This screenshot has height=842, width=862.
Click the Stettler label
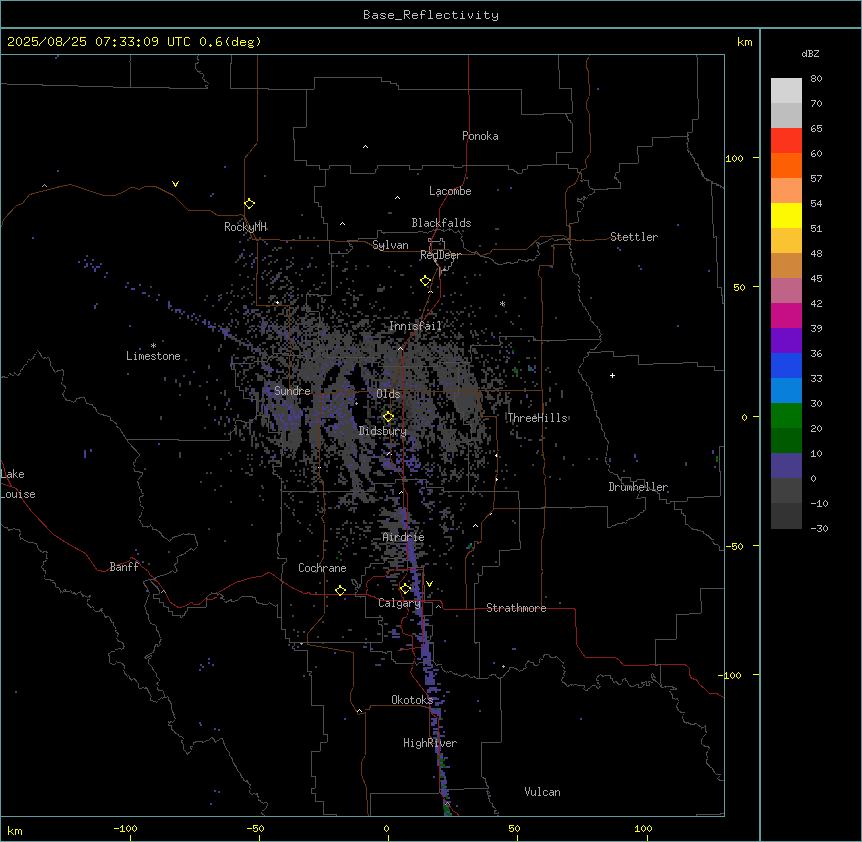point(634,237)
